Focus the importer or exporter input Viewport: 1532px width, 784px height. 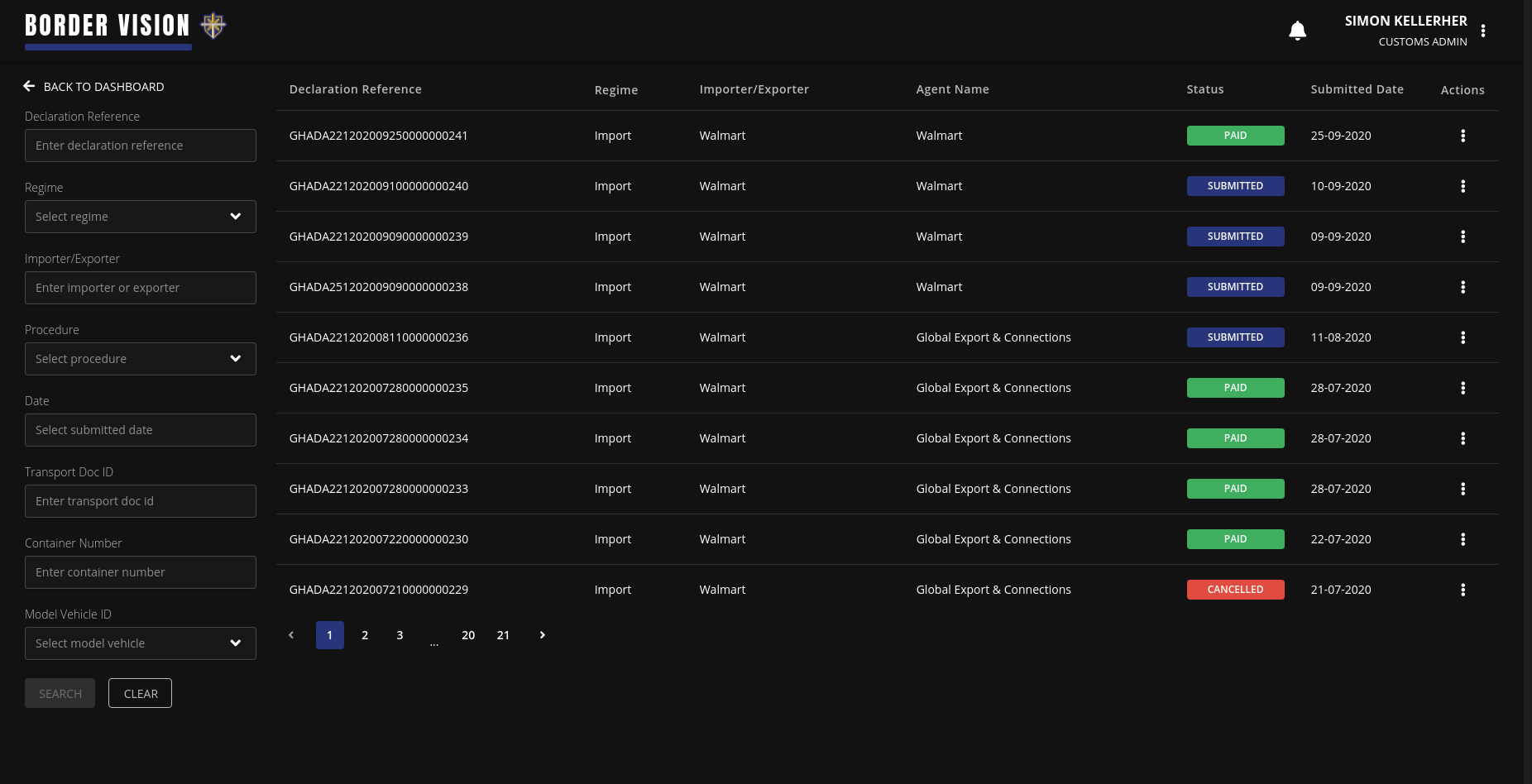(x=141, y=288)
